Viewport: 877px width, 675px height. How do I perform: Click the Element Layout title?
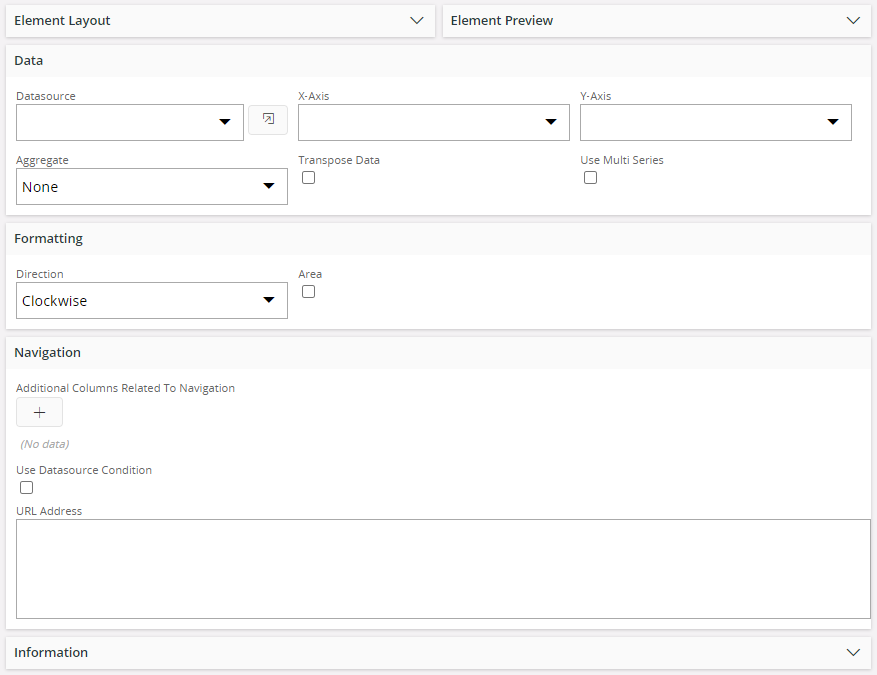(x=62, y=21)
